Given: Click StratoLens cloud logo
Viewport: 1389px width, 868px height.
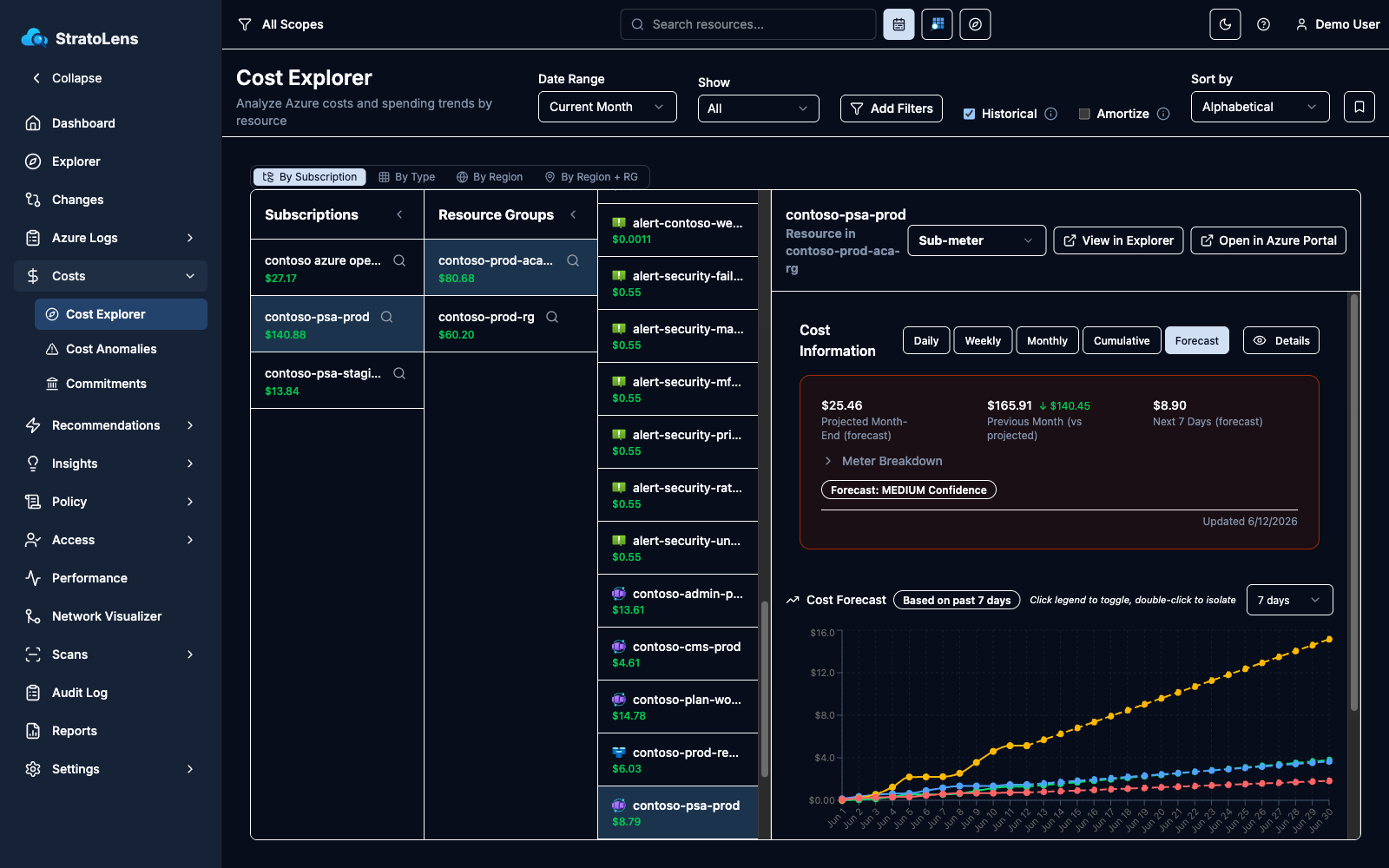Looking at the screenshot, I should [35, 38].
